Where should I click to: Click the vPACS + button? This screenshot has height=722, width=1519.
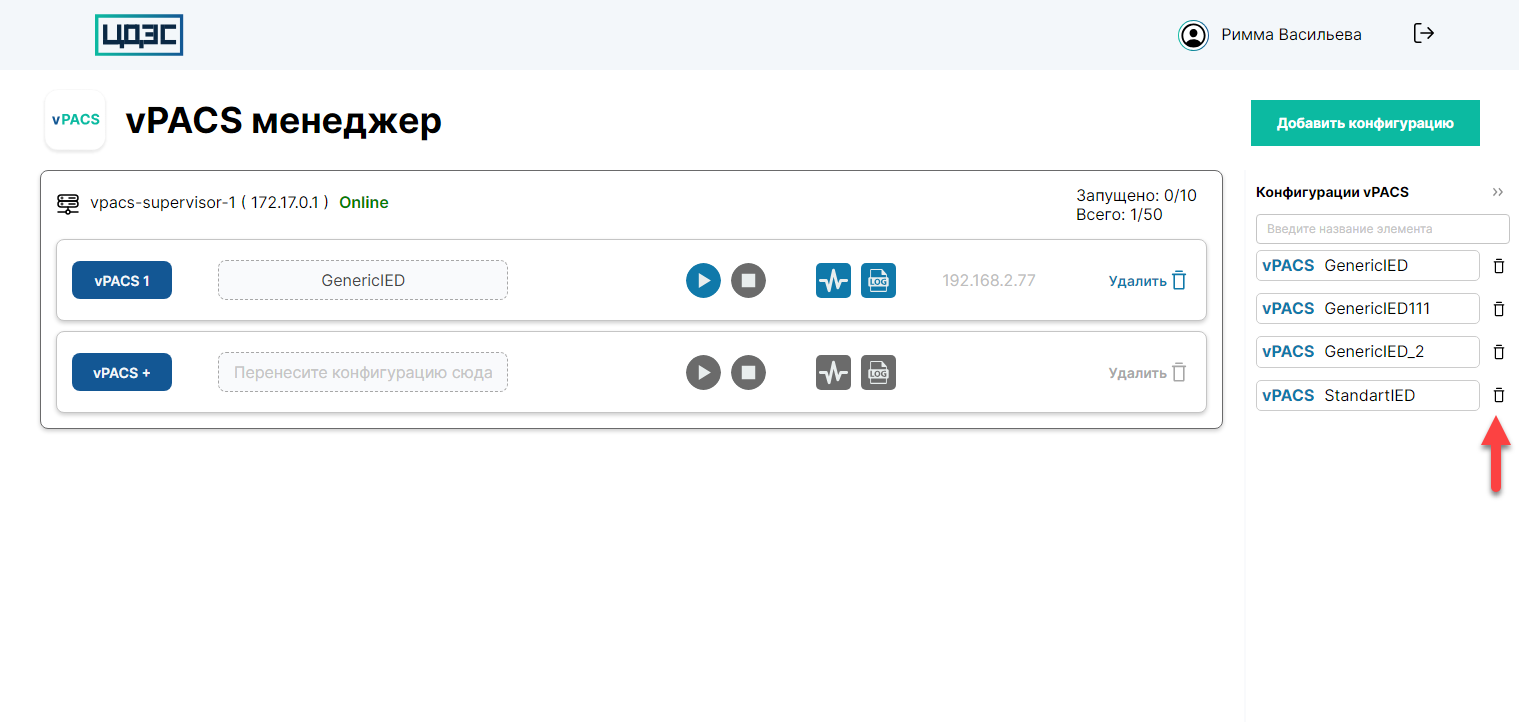pyautogui.click(x=122, y=373)
